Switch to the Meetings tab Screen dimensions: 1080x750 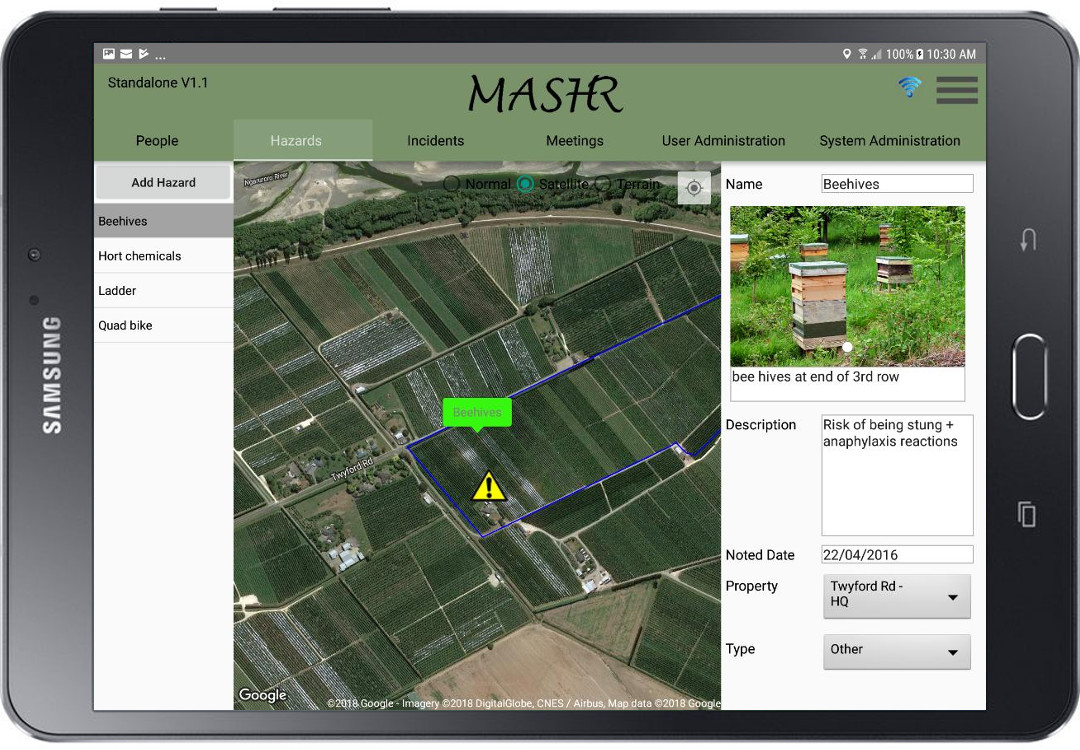(574, 141)
